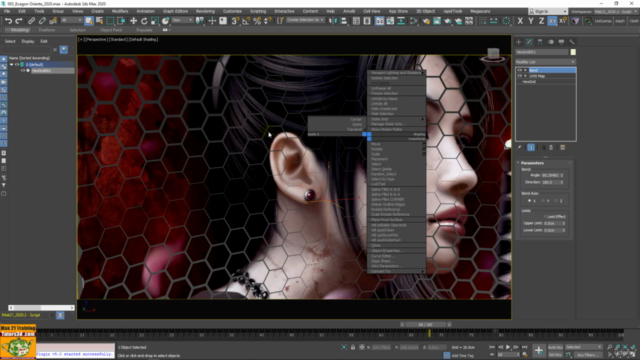
Task: Restrict transforms to XY plane
Action: click(552, 21)
